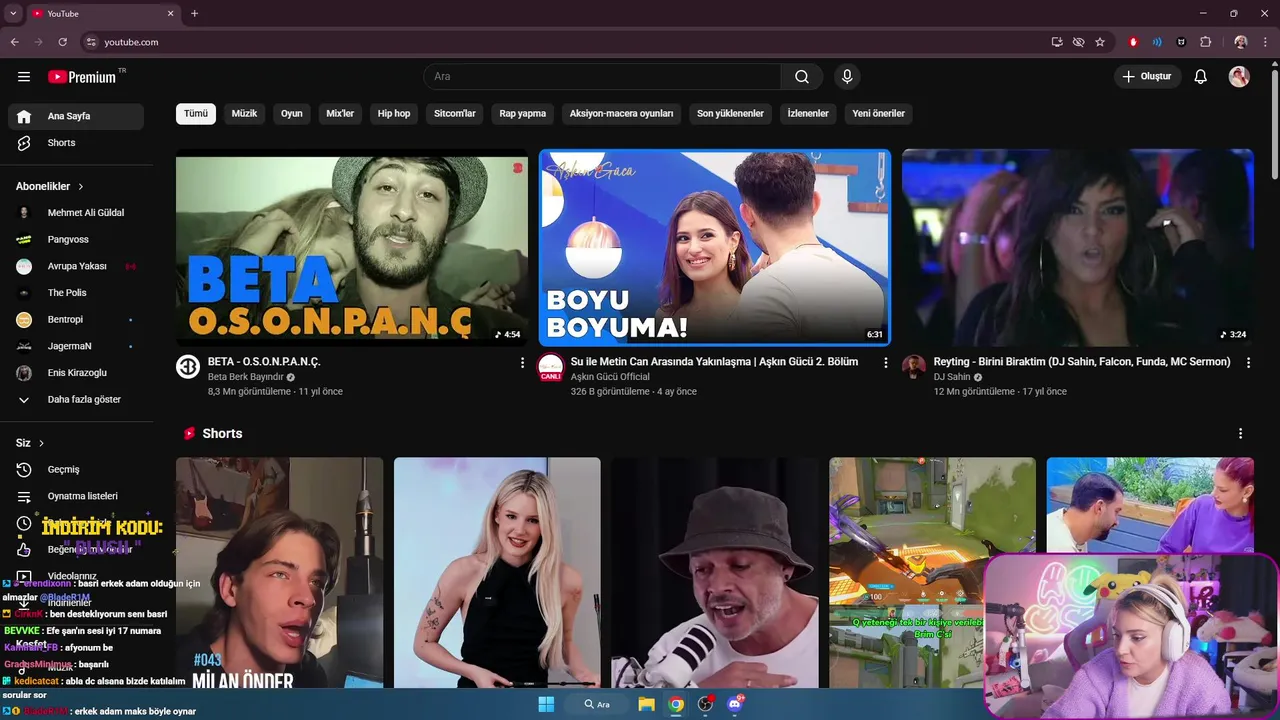
Task: Open the YouTube account avatar menu
Action: point(1239,77)
